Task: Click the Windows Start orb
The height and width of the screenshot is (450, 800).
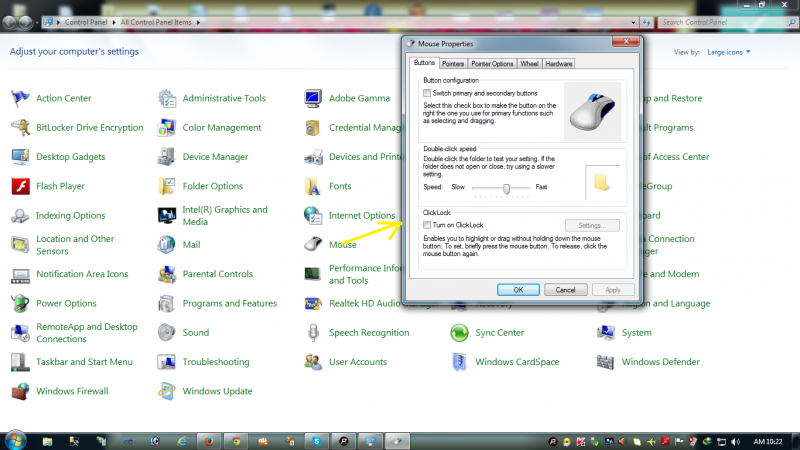Action: coord(16,440)
